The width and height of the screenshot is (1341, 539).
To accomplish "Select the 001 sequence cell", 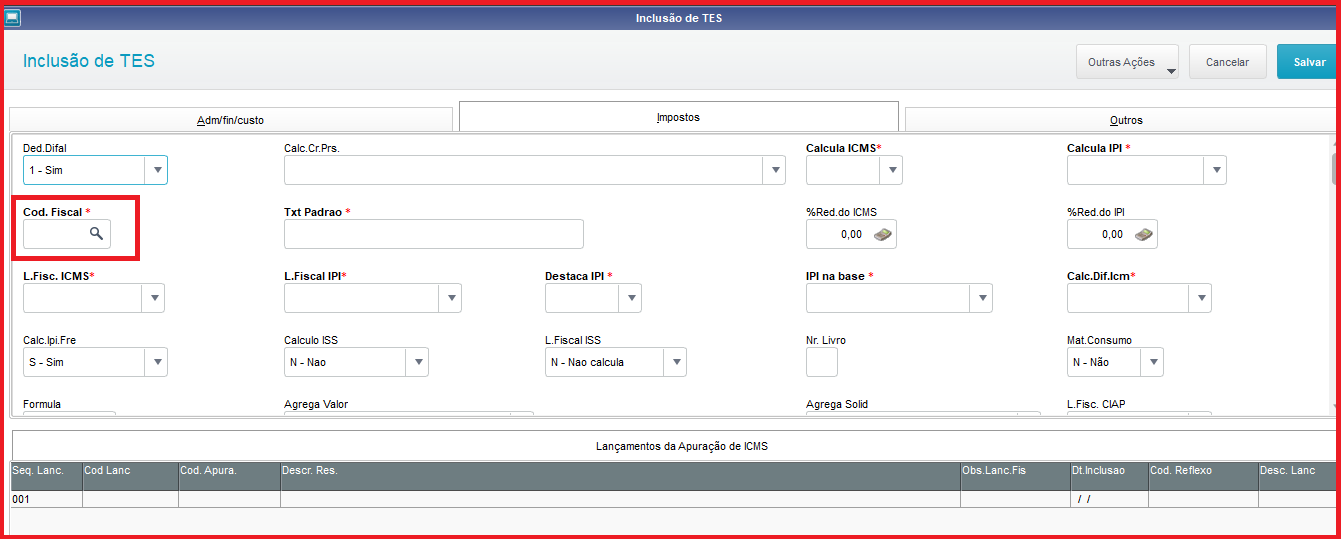I will [x=46, y=498].
